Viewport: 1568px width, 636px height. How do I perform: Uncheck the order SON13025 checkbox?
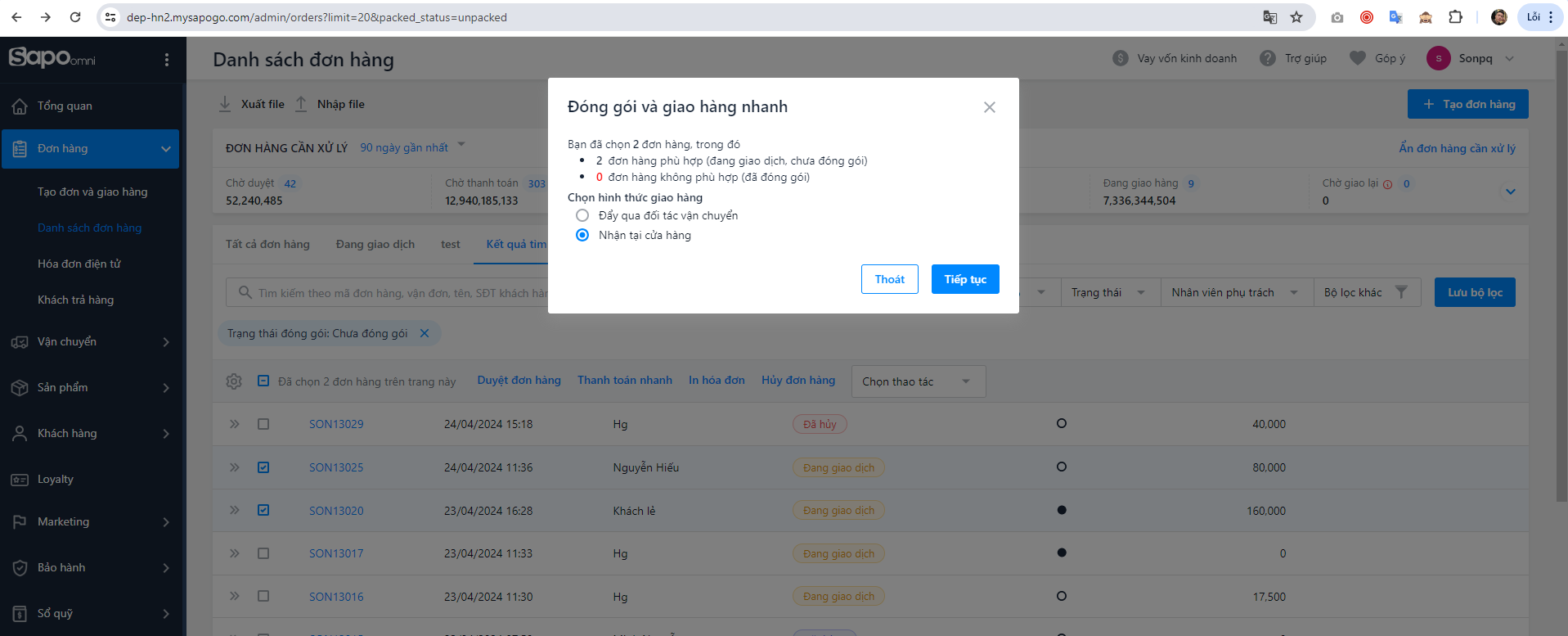pos(263,467)
